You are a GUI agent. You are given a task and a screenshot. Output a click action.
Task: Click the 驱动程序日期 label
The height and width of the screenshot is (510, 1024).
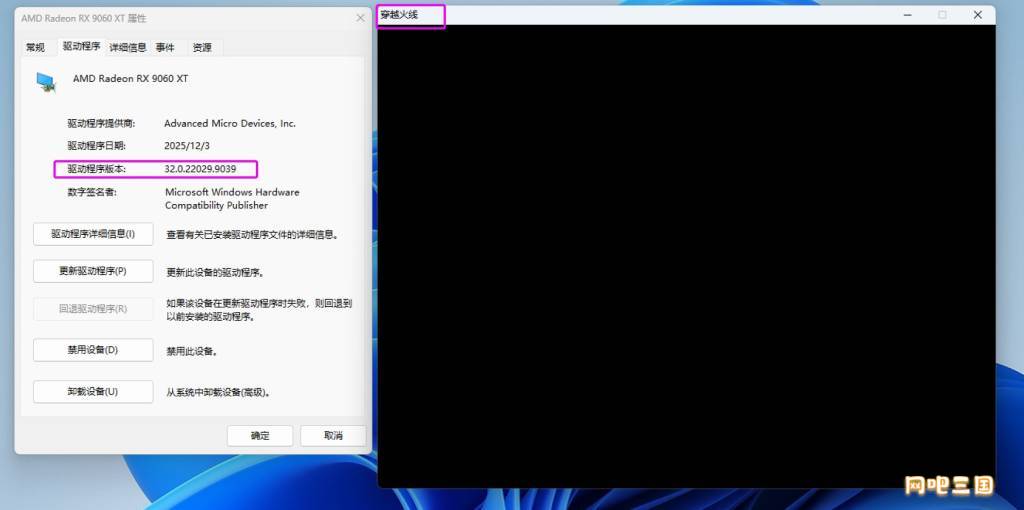[x=97, y=146]
